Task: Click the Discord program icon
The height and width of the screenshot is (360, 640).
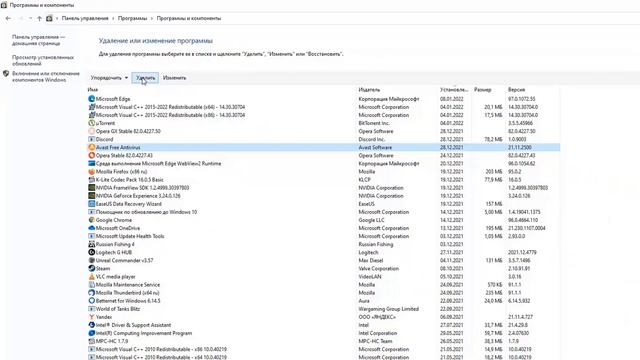Action: pyautogui.click(x=91, y=139)
